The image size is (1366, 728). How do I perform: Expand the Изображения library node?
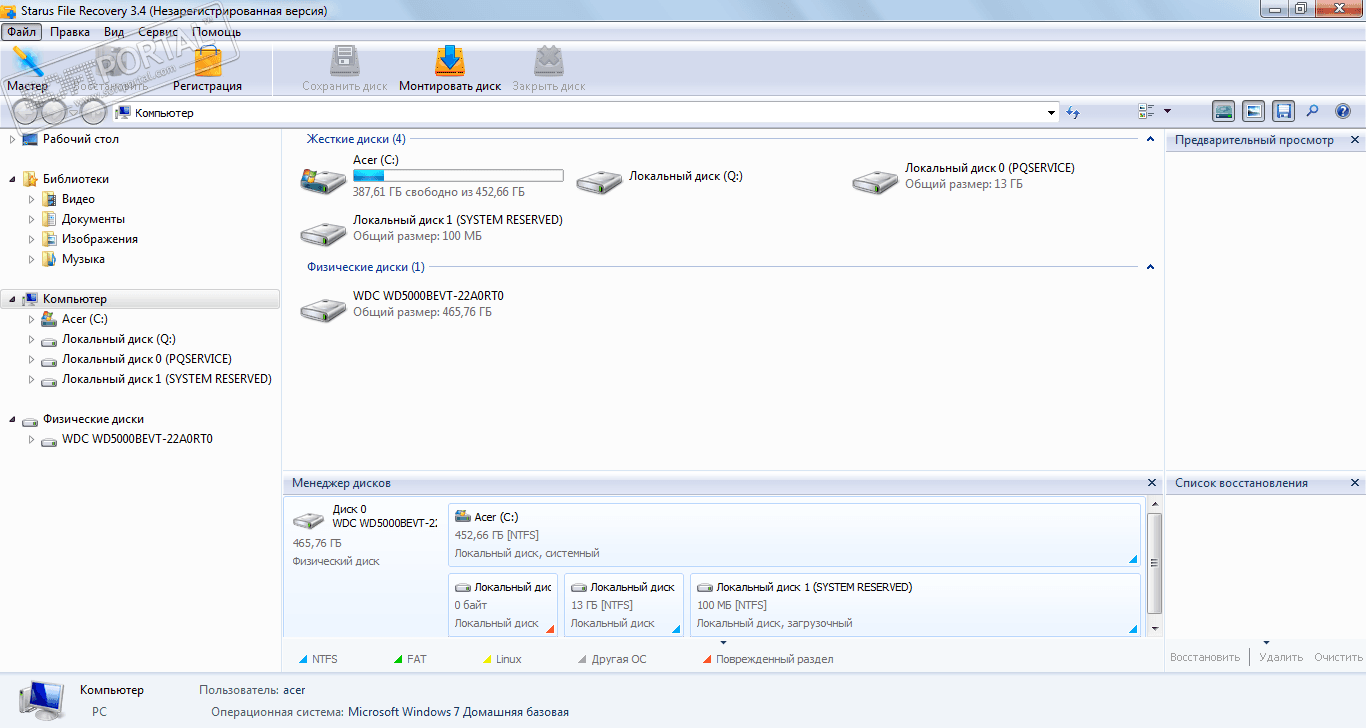32,239
